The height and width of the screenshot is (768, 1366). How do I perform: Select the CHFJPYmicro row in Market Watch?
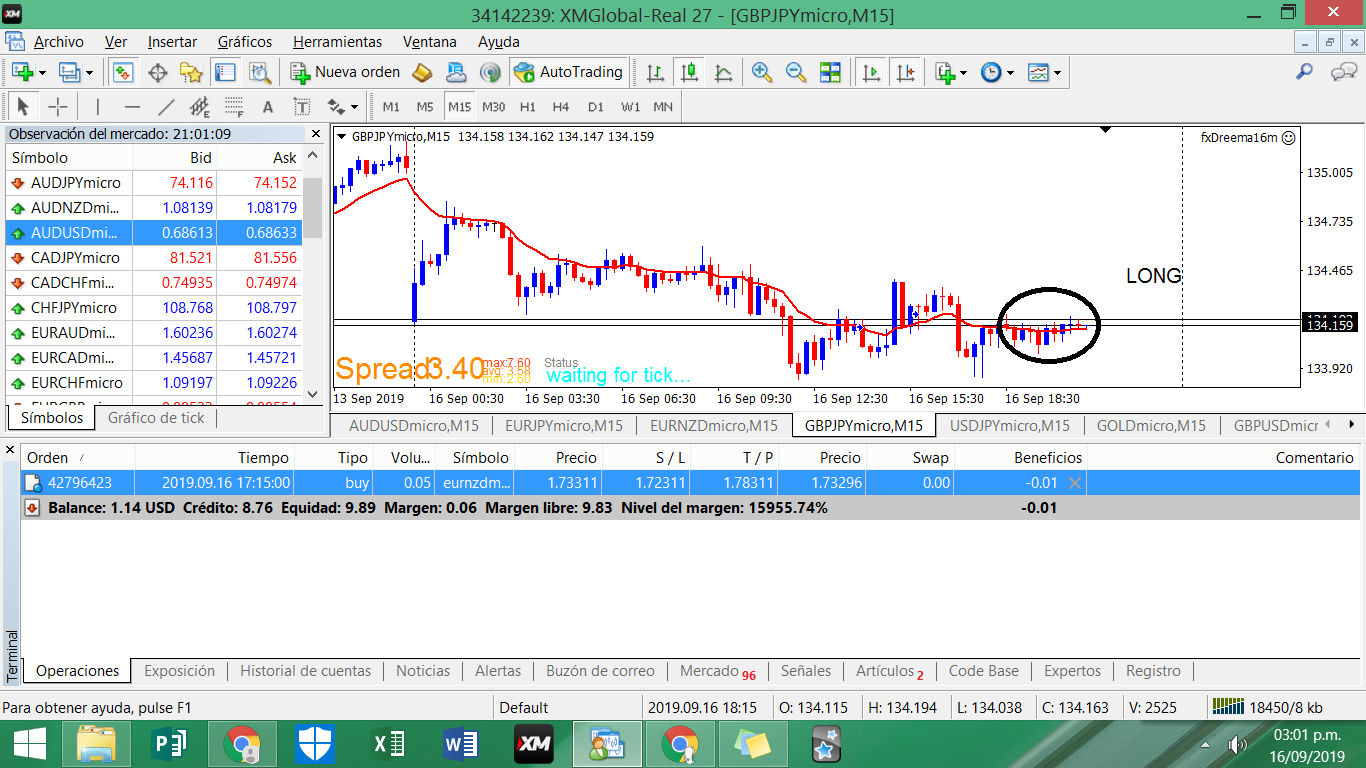(x=154, y=308)
